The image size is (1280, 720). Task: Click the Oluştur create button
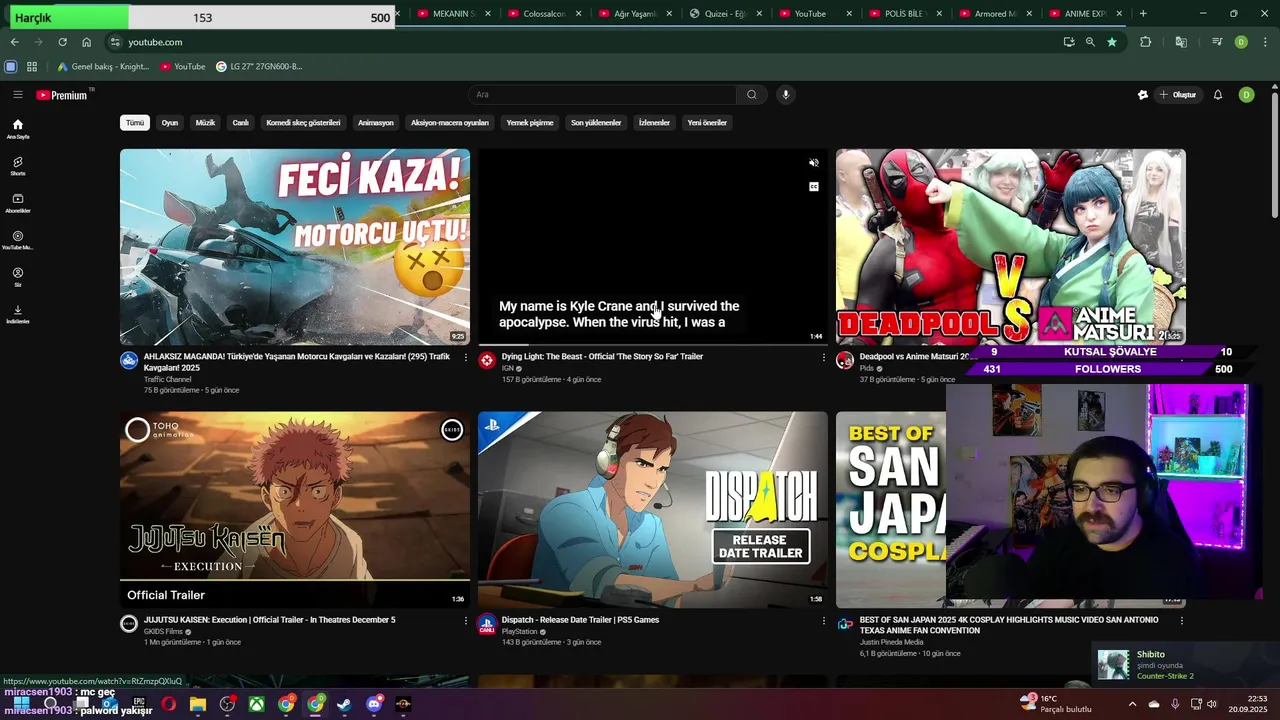pyautogui.click(x=1178, y=95)
